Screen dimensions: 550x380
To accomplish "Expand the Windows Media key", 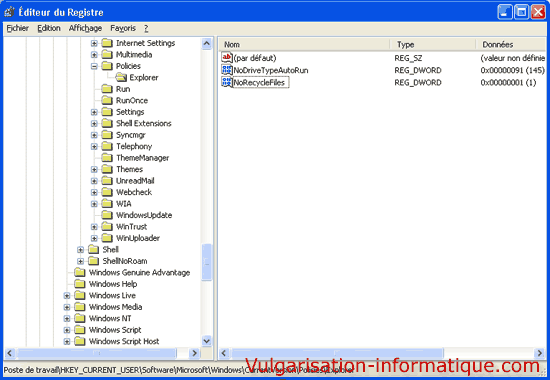I will pos(67,307).
